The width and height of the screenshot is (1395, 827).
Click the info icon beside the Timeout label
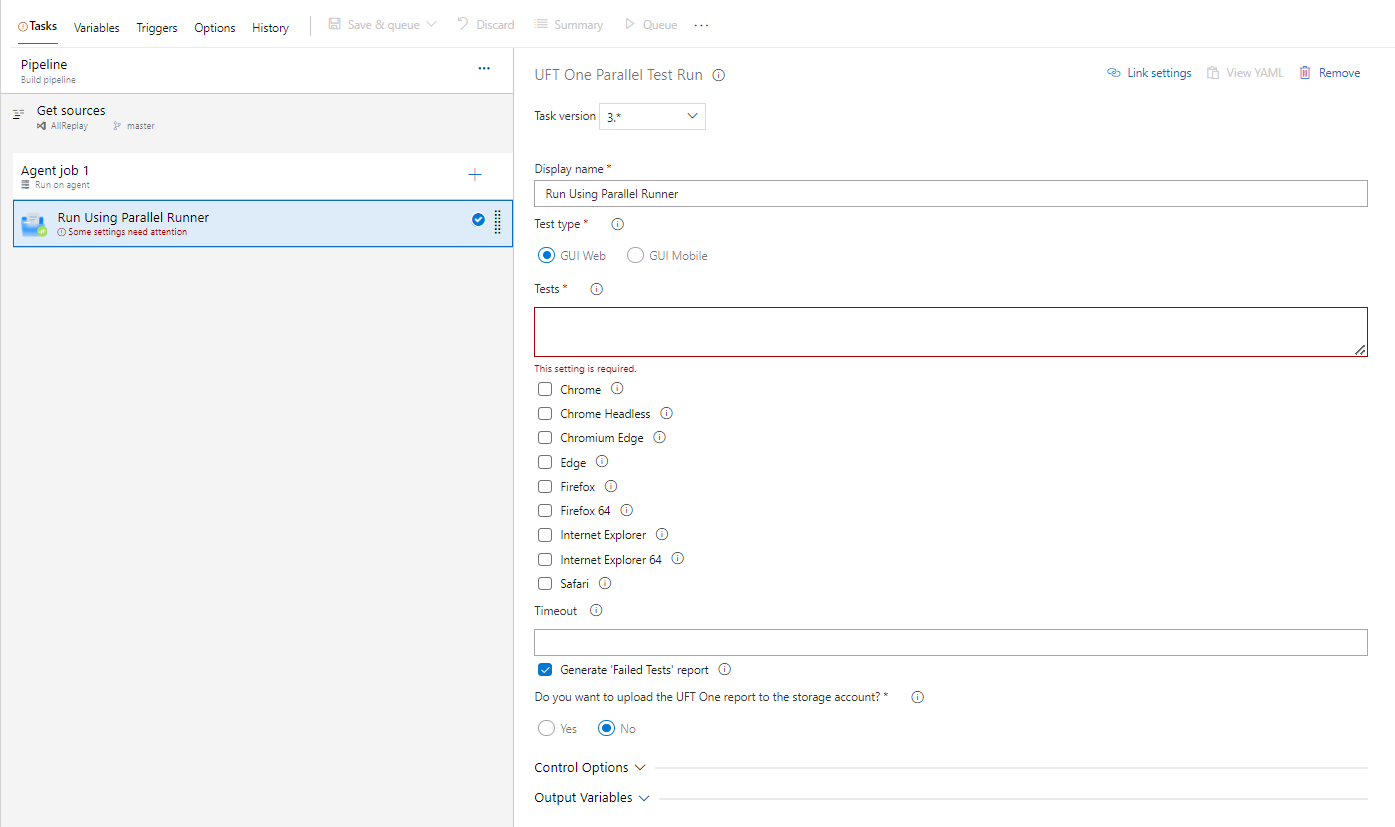tap(596, 610)
